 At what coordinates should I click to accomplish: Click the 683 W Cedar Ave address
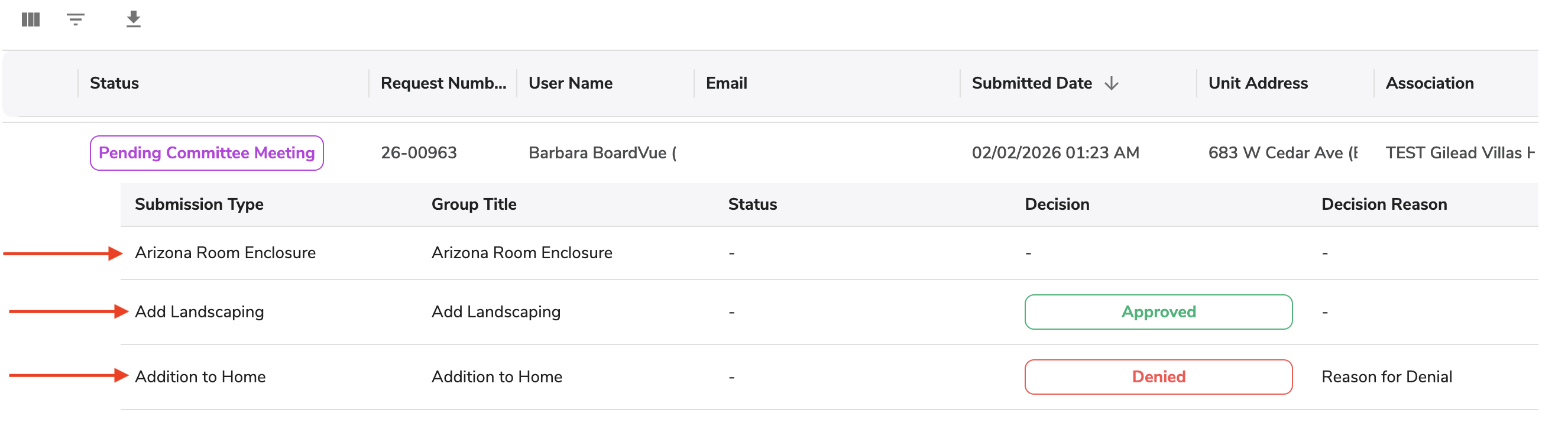1282,152
